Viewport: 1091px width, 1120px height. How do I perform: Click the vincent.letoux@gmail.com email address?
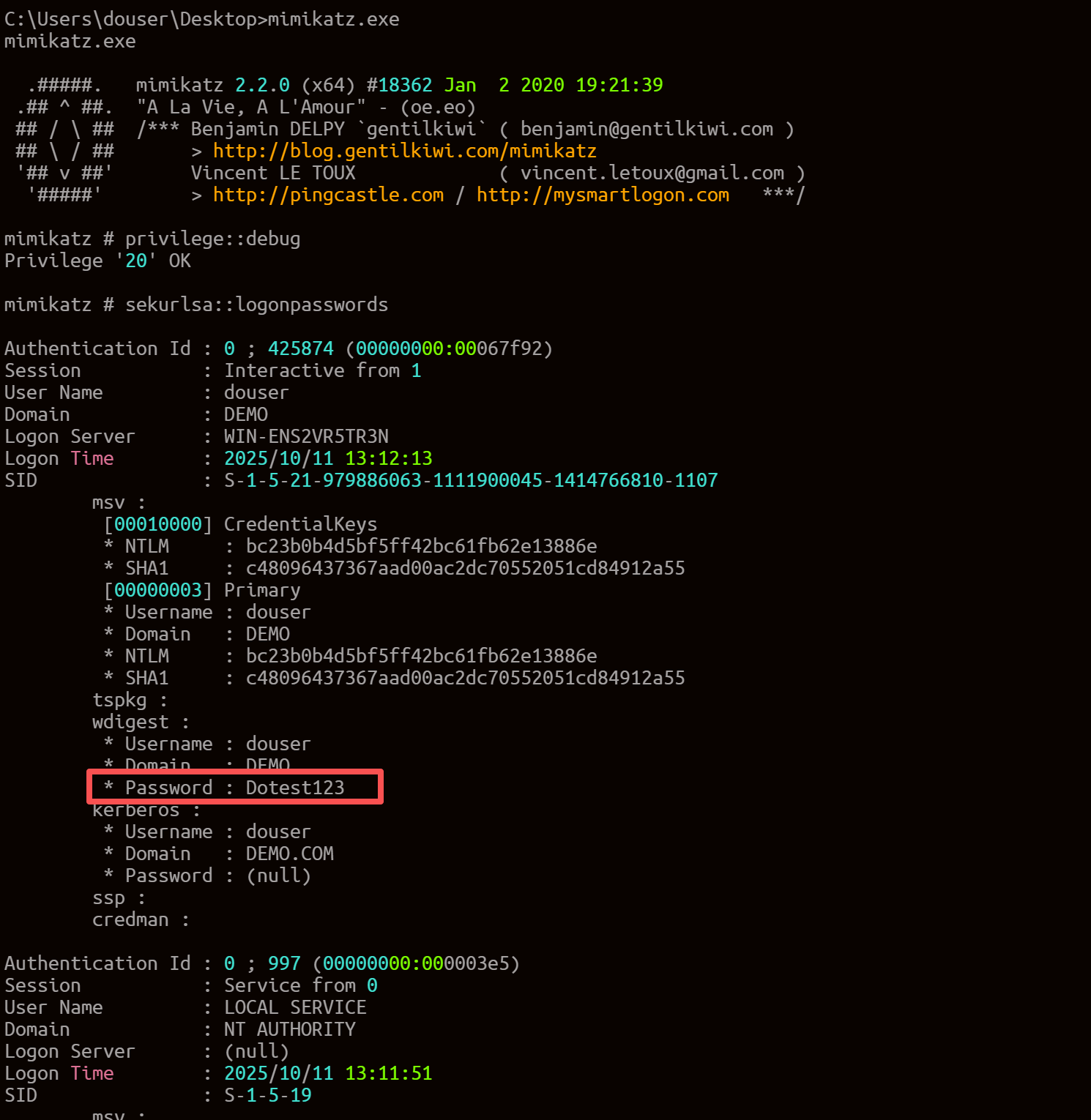coord(652,173)
